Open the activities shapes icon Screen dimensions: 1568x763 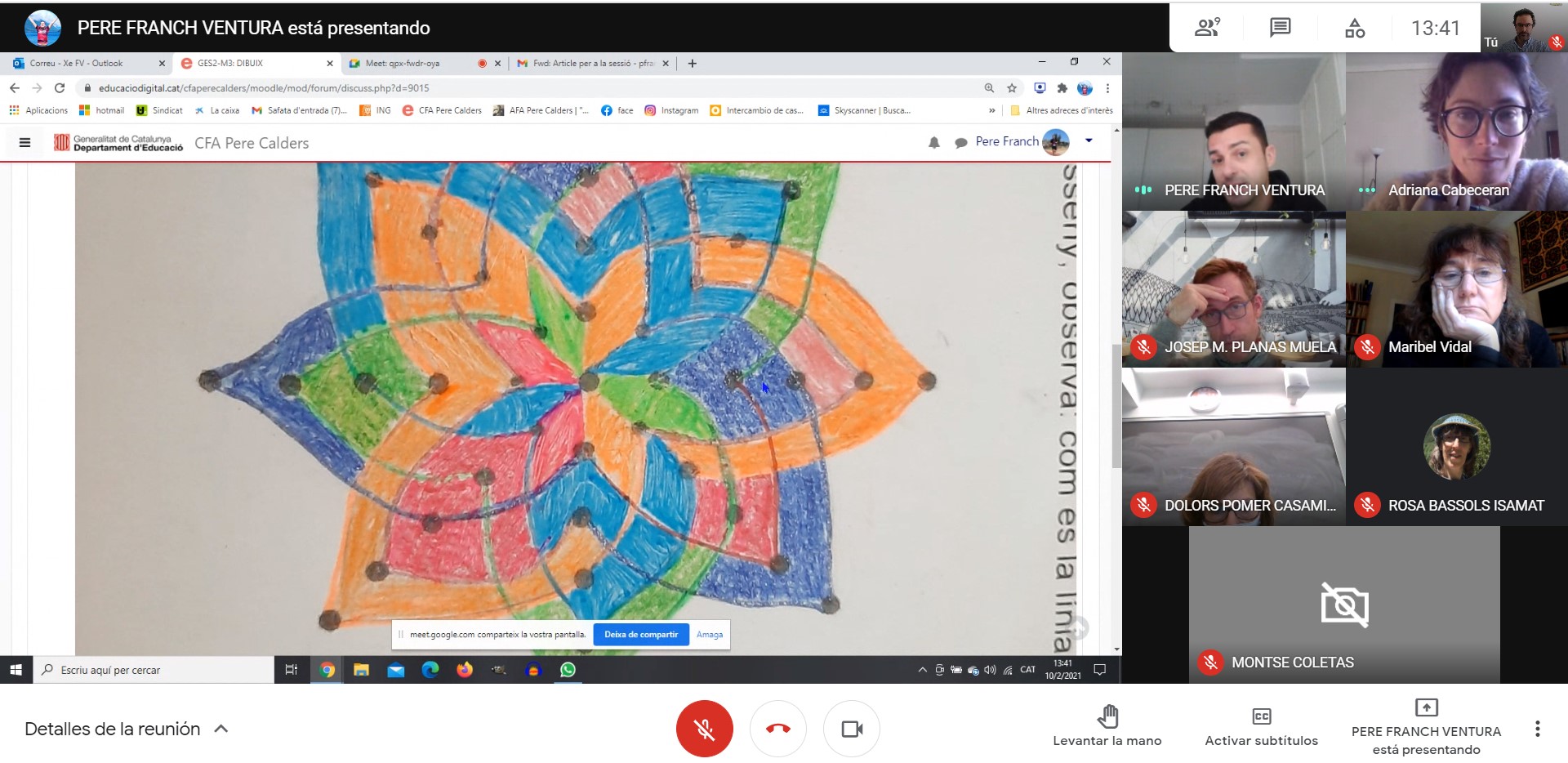click(x=1354, y=28)
